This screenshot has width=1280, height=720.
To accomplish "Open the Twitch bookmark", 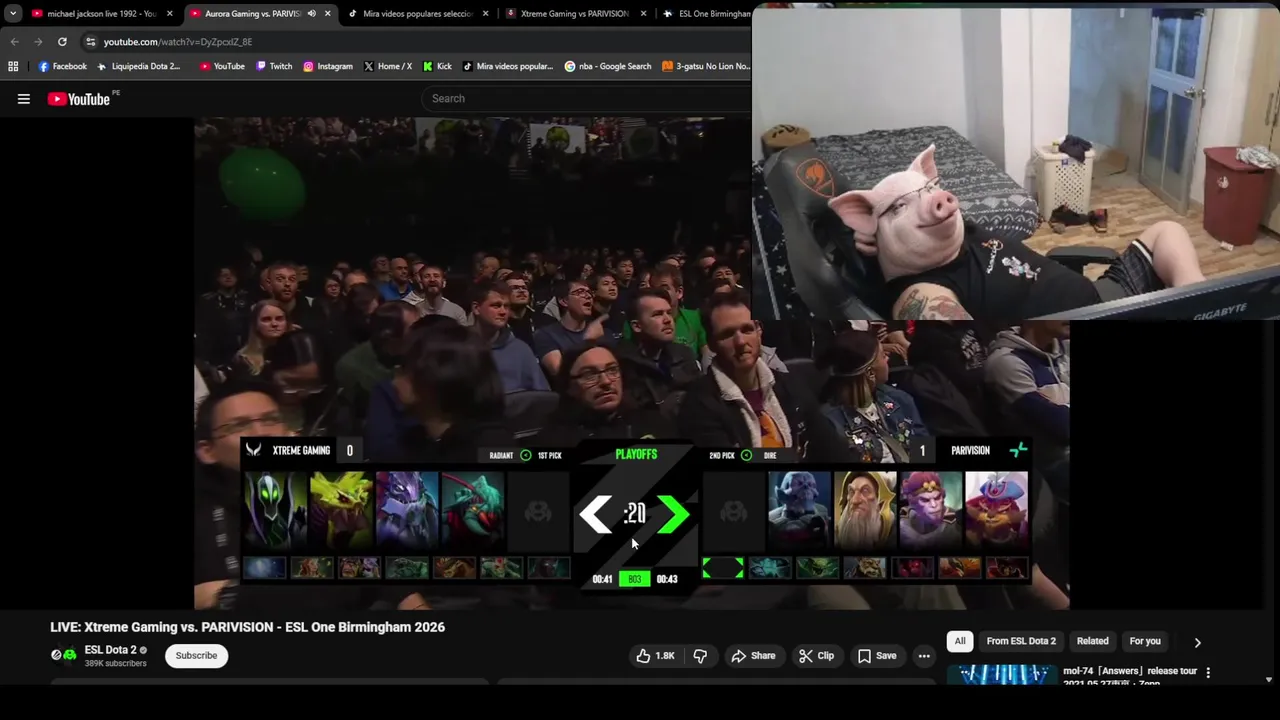I will (x=274, y=66).
